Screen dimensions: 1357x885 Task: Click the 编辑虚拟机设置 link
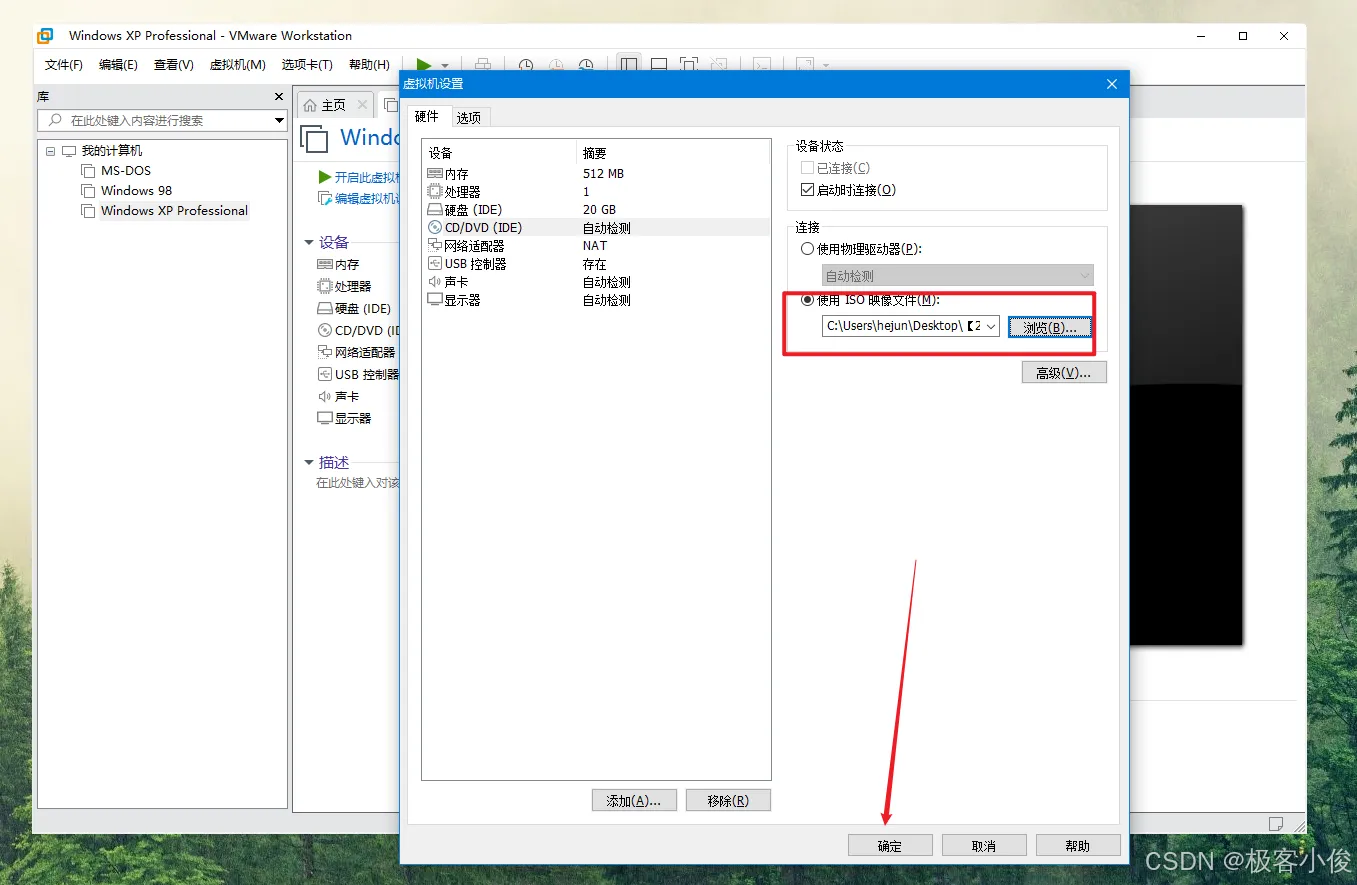(358, 199)
